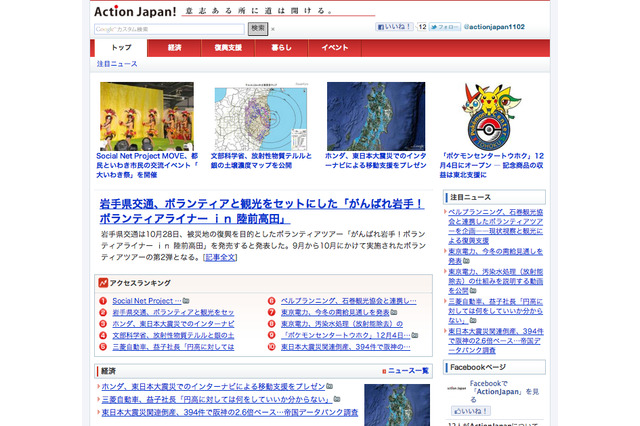Open the 岩手県交通 volunteer liner headline
Screen dimensions: 640x426
pos(262,211)
